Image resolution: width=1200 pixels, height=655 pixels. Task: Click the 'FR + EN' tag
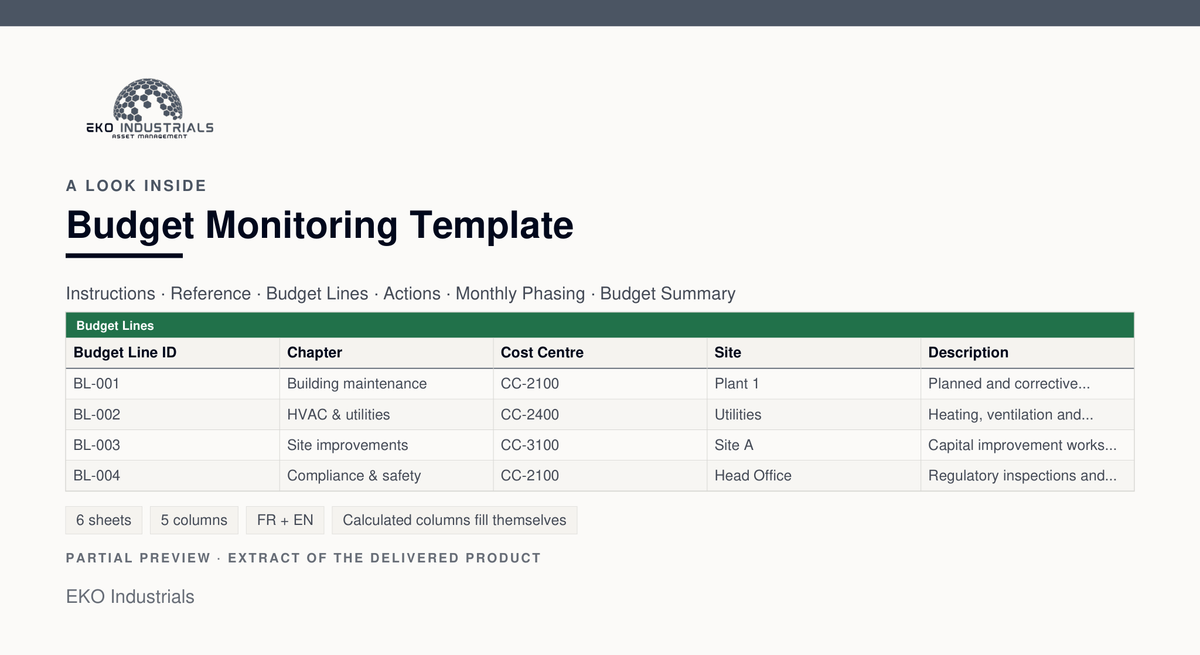285,520
